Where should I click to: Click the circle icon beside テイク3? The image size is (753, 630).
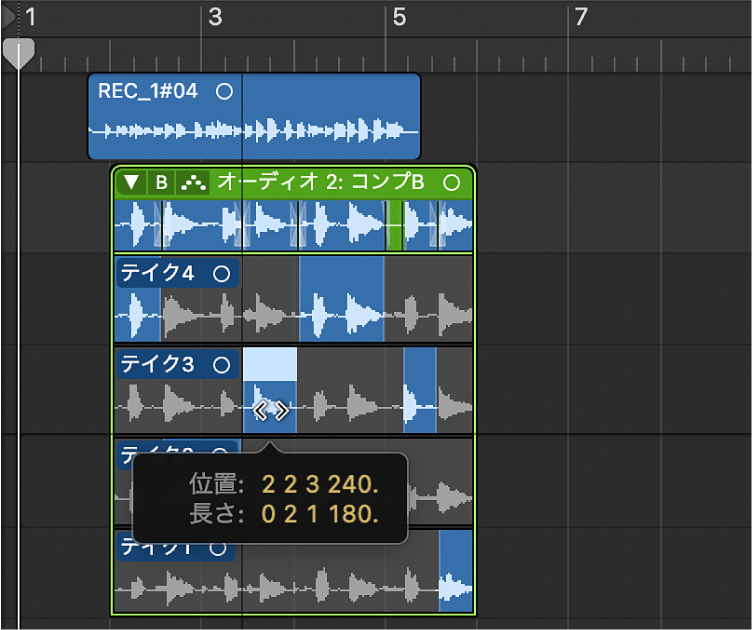(x=221, y=365)
